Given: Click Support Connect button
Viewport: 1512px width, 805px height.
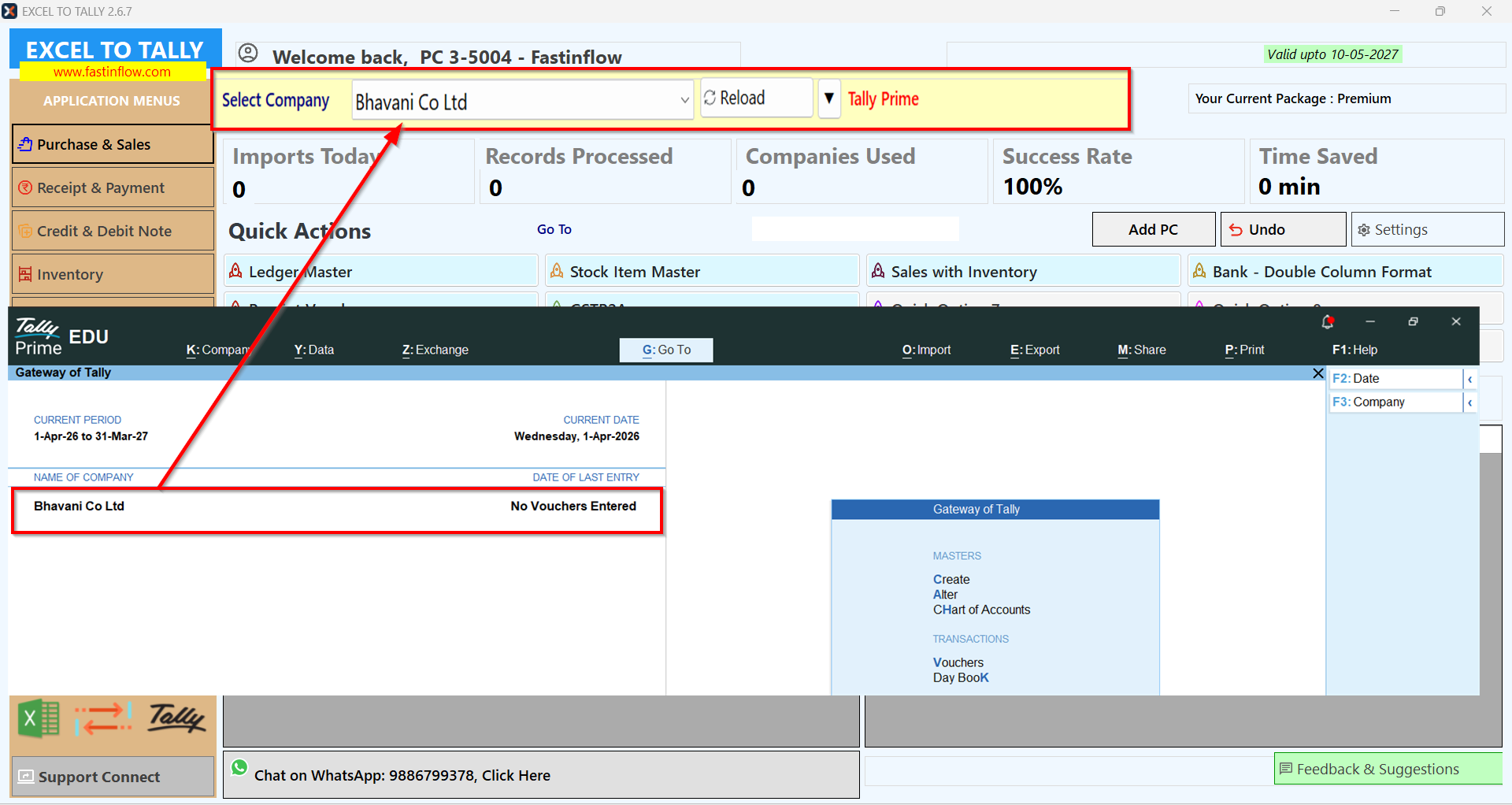Looking at the screenshot, I should [x=113, y=777].
